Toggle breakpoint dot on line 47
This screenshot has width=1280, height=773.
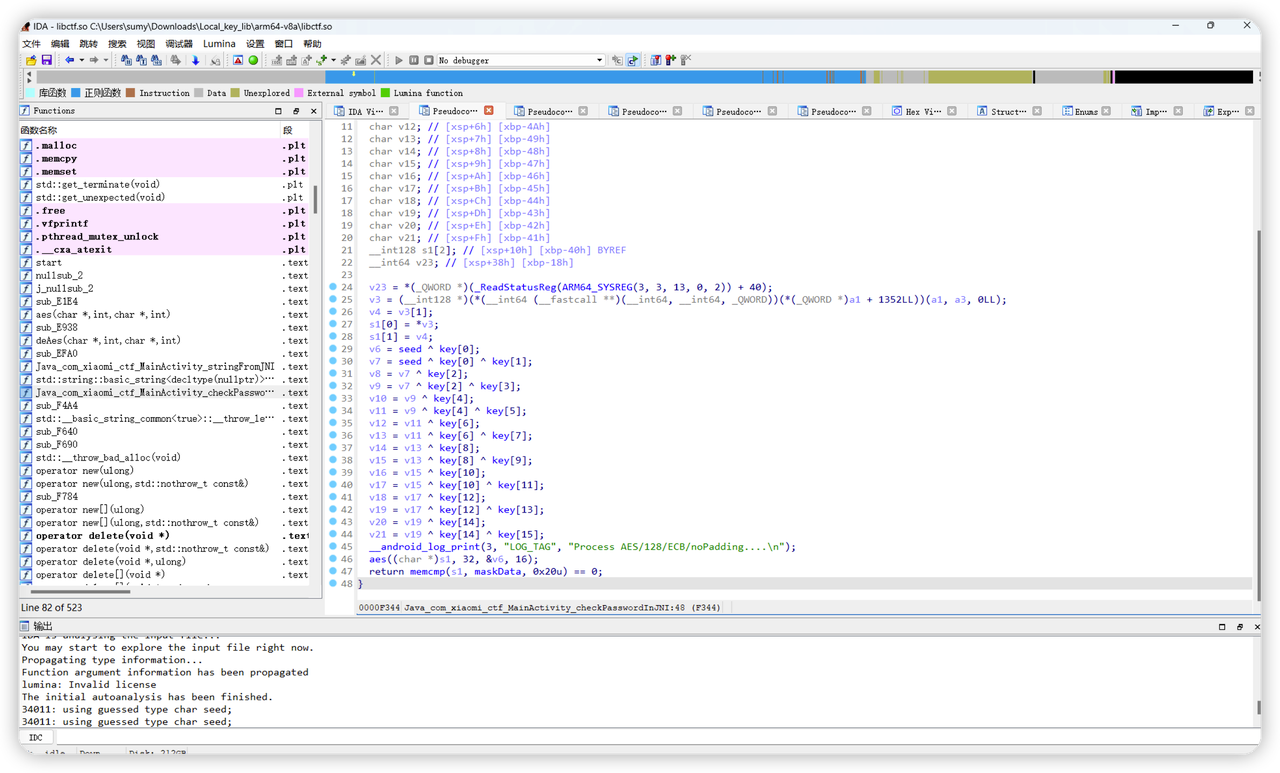coord(333,572)
